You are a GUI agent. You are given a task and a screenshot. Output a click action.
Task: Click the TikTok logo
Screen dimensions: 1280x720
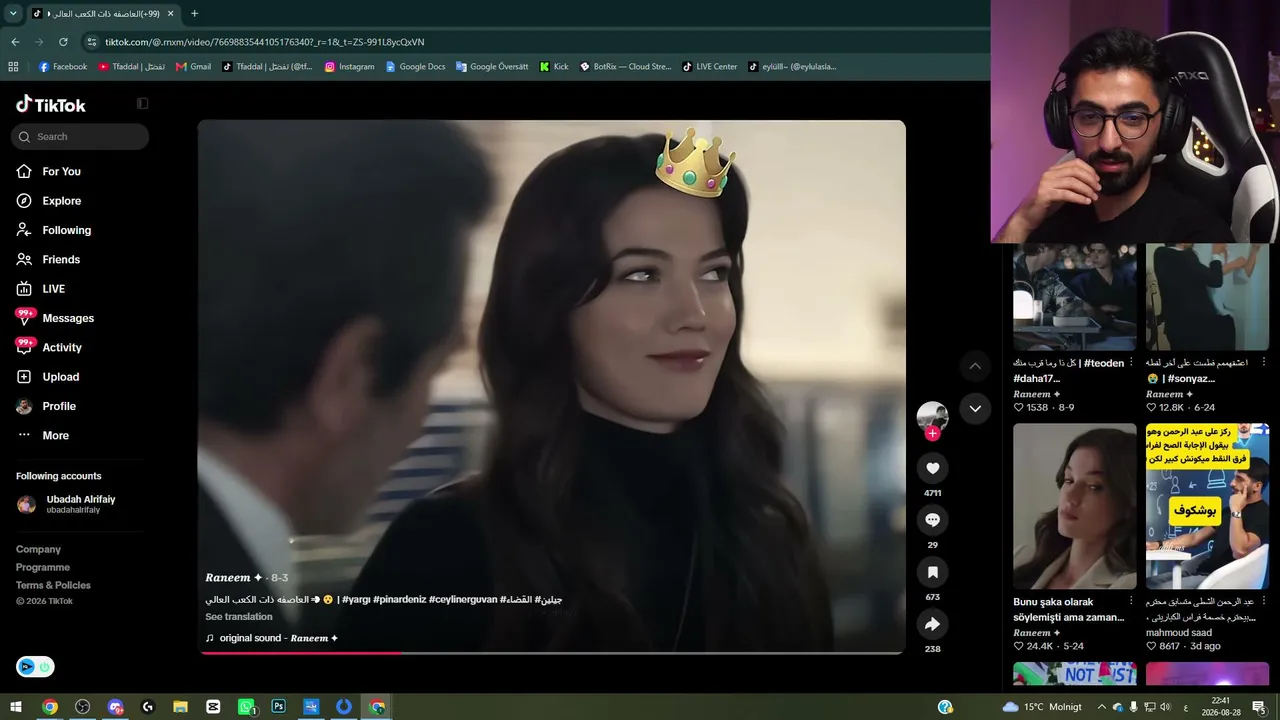[51, 104]
